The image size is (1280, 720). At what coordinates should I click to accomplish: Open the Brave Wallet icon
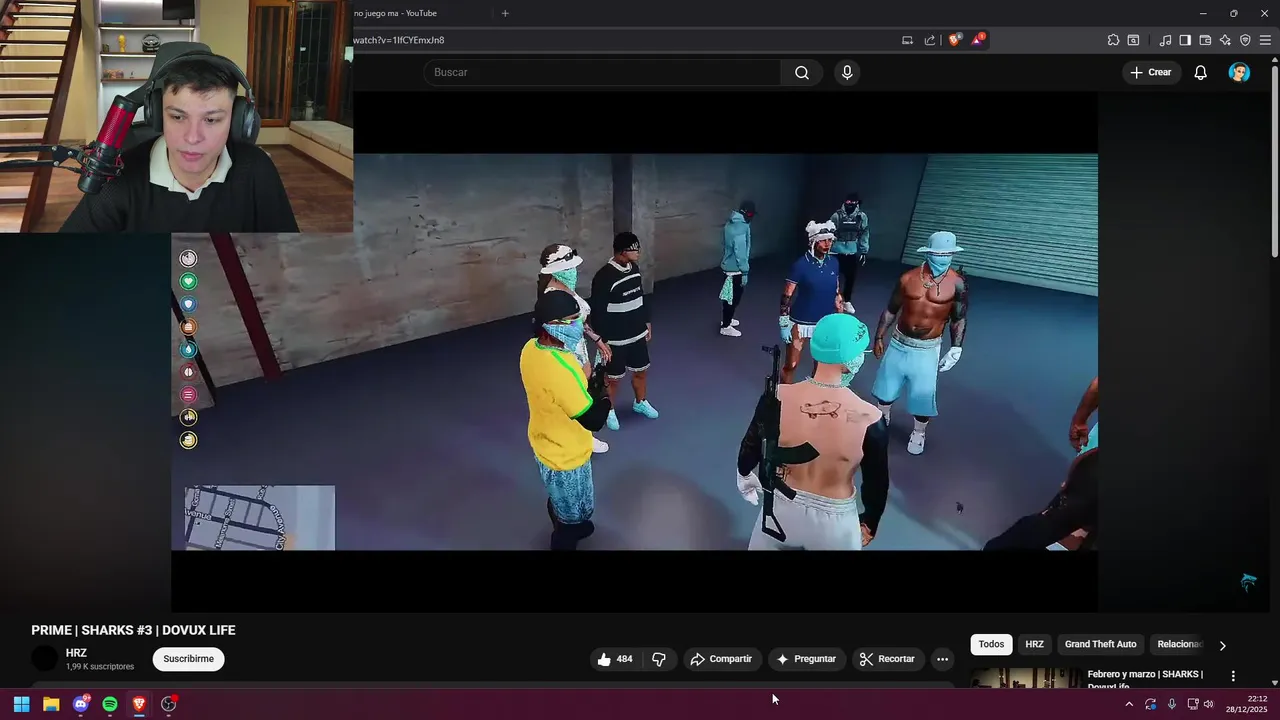[x=1205, y=40]
